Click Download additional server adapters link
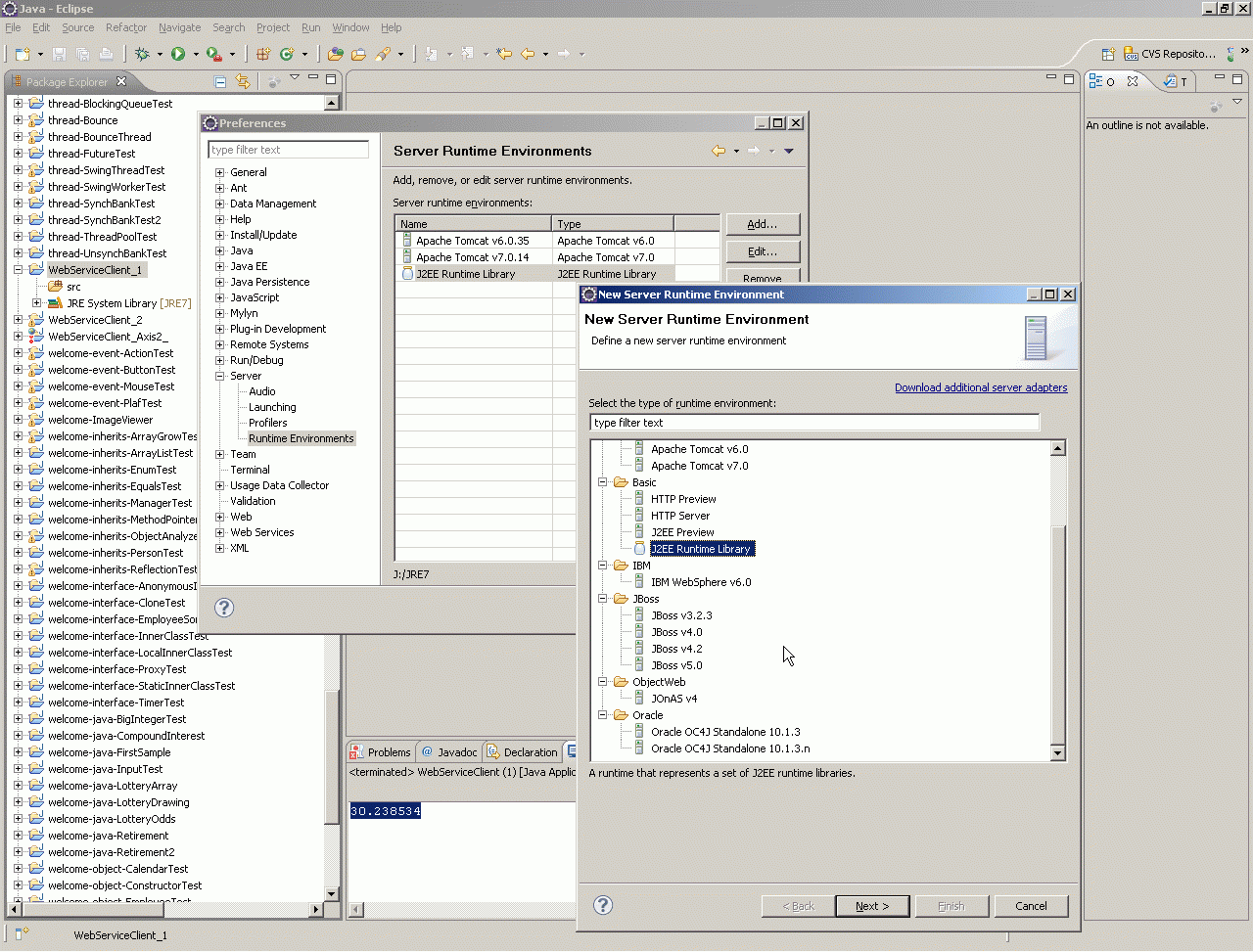Image resolution: width=1253 pixels, height=952 pixels. tap(981, 387)
